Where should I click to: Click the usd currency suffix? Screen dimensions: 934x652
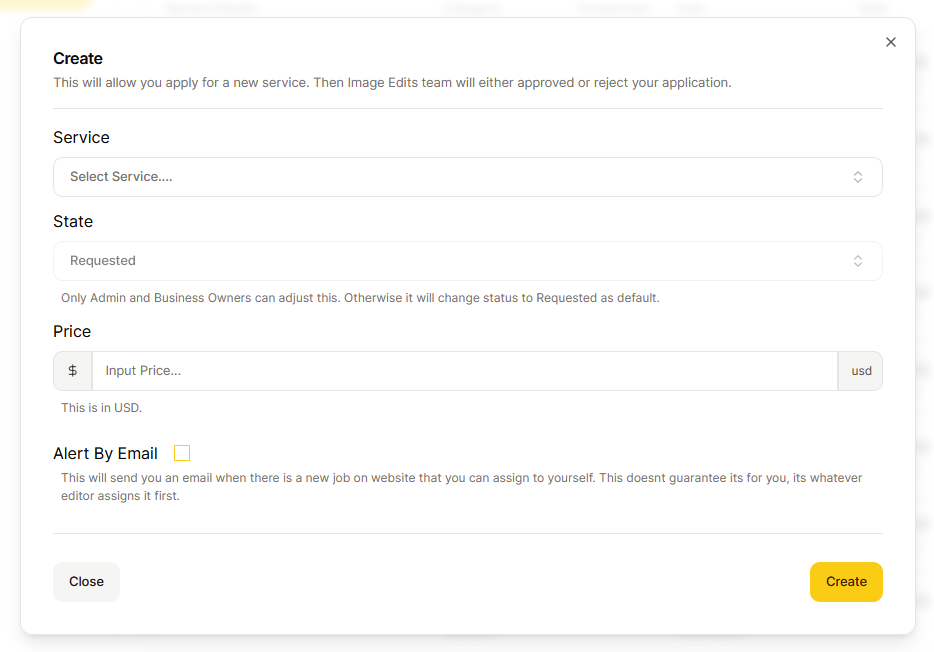click(x=861, y=371)
